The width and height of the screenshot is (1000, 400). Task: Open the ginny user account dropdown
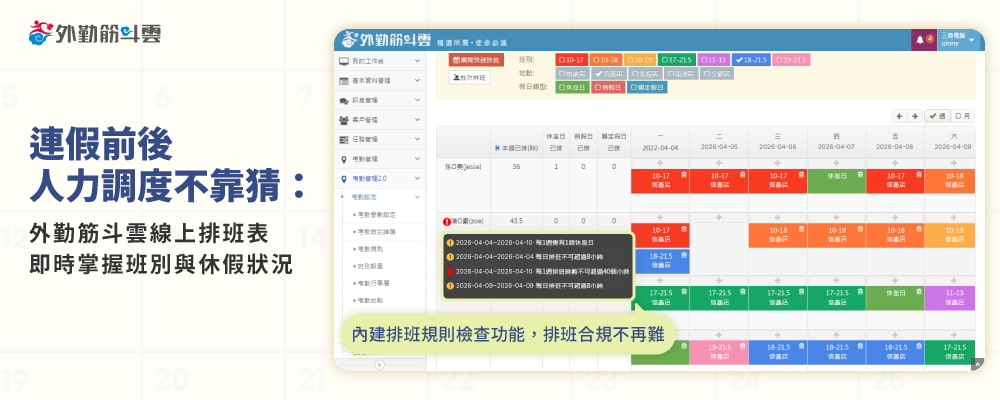958,40
